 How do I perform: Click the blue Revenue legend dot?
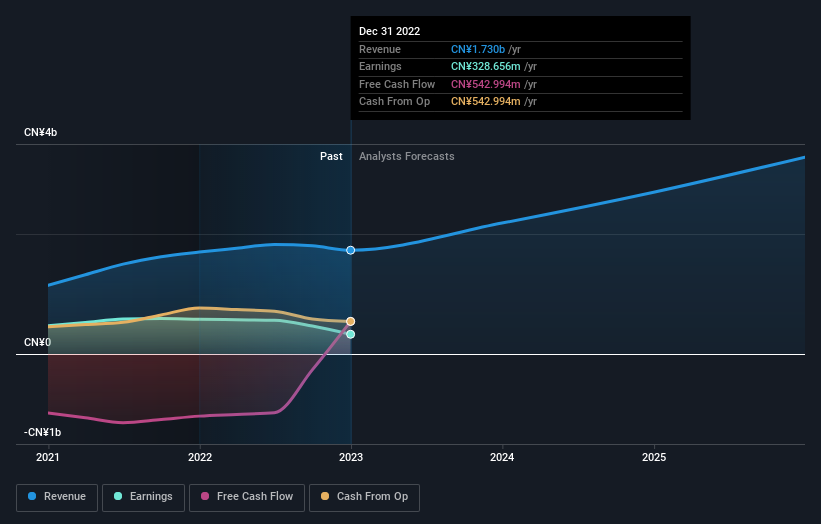pyautogui.click(x=32, y=496)
